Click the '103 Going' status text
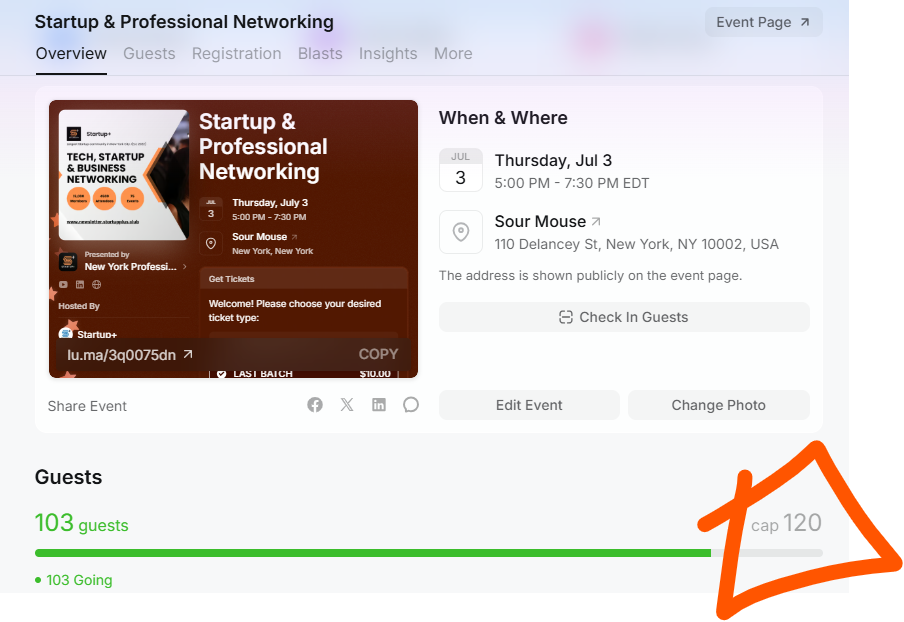This screenshot has width=904, height=622. tap(74, 580)
